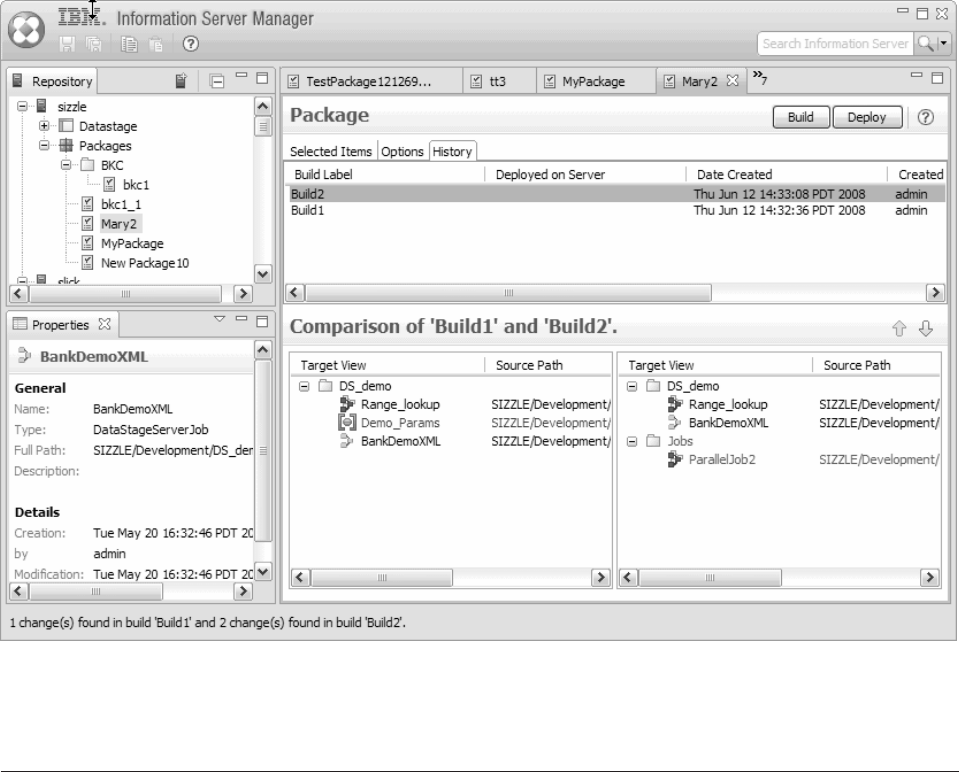
Task: Select Mary2 in the Repository tree
Action: pos(119,224)
